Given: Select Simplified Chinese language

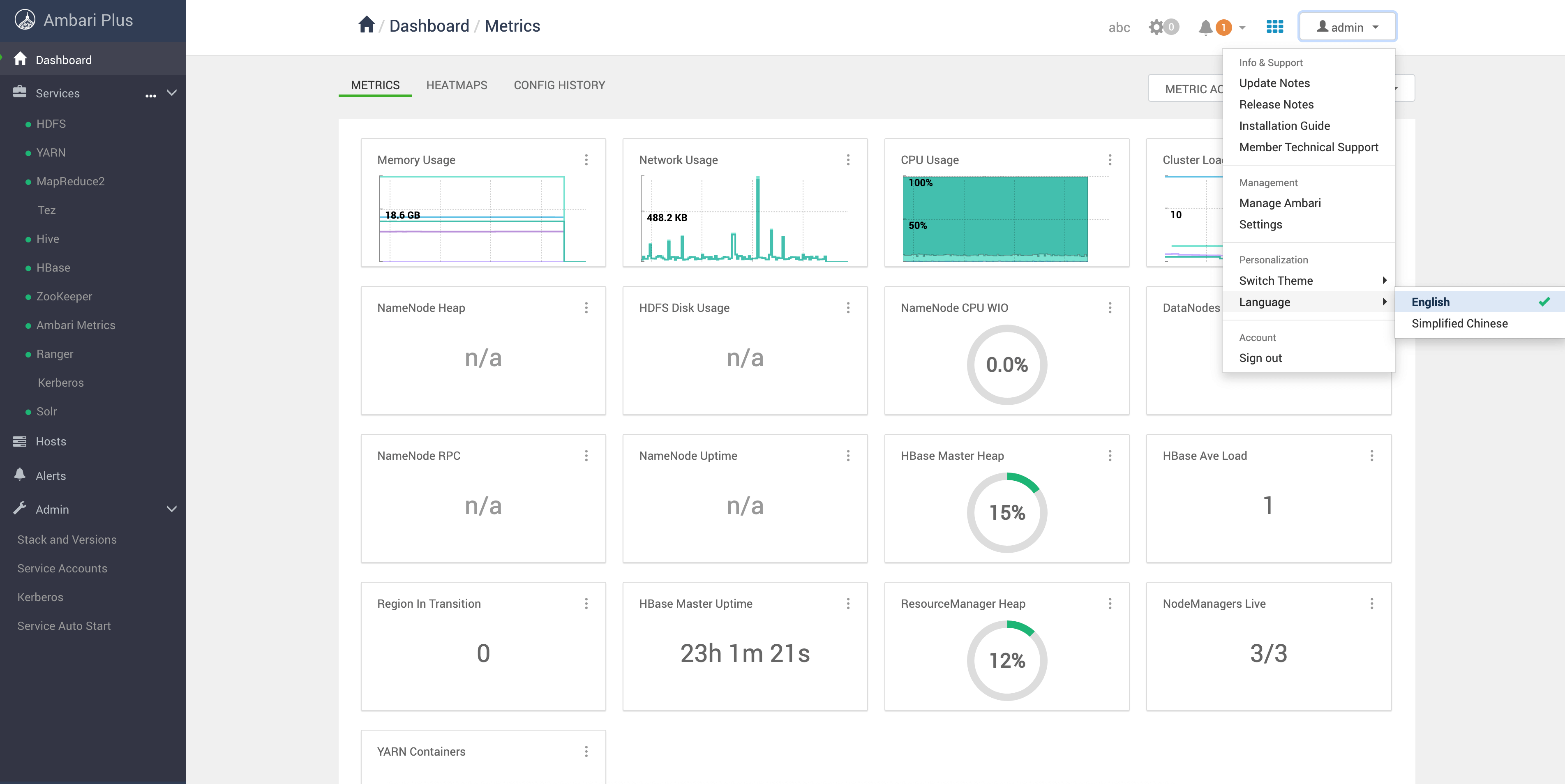Looking at the screenshot, I should (1459, 323).
